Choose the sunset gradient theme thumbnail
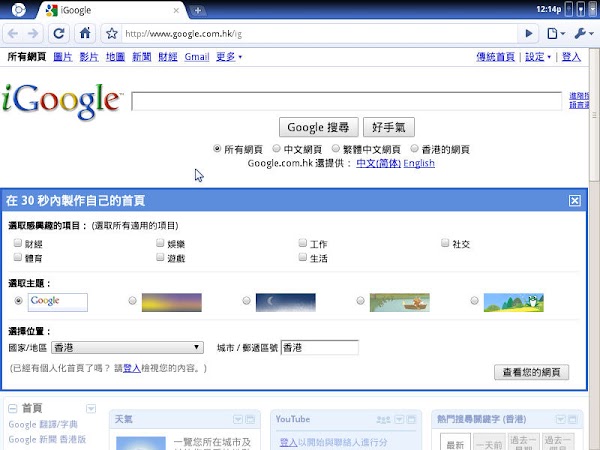Image resolution: width=600 pixels, height=450 pixels. coord(171,302)
